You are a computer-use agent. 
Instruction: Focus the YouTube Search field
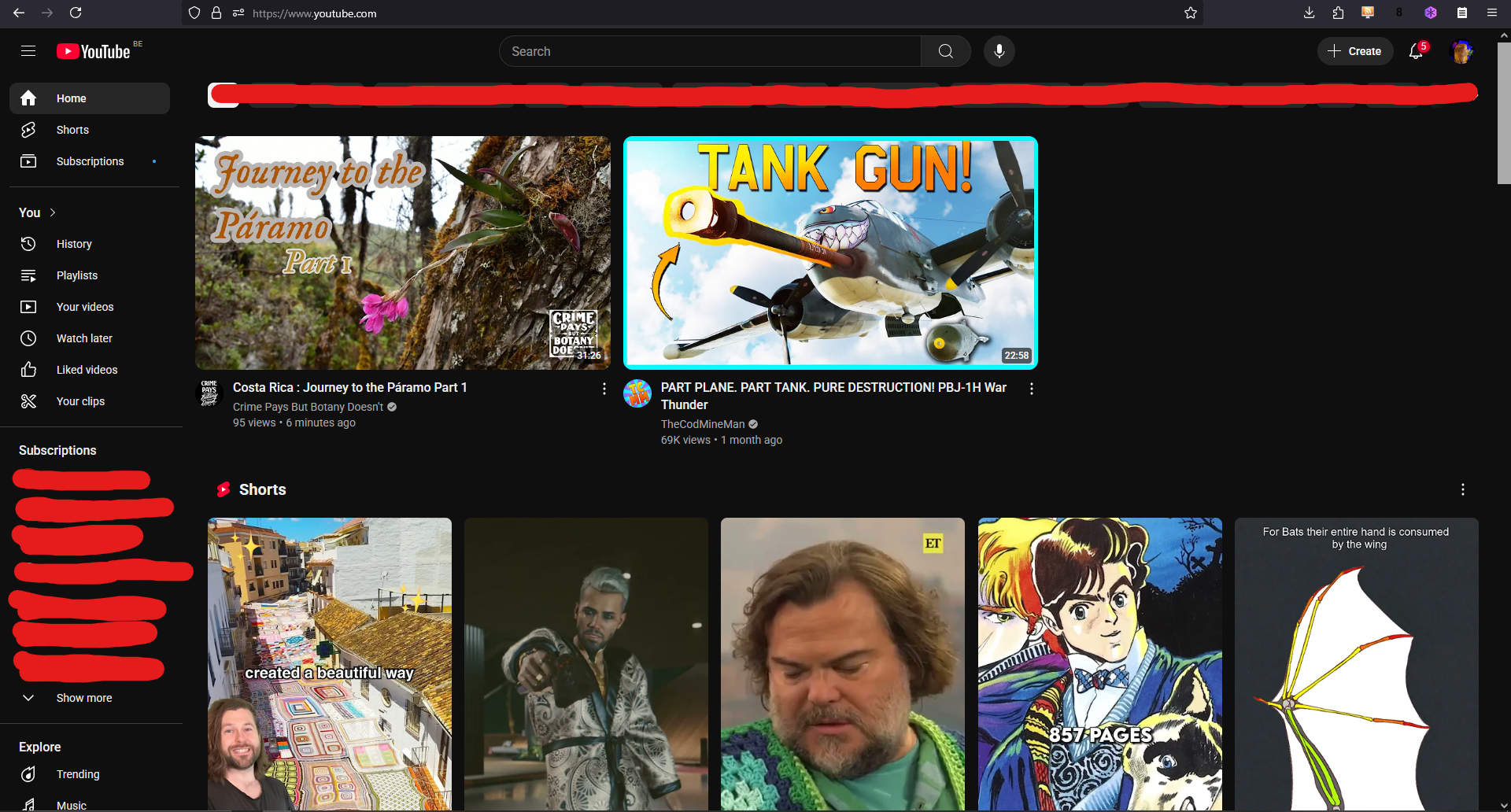coord(710,51)
